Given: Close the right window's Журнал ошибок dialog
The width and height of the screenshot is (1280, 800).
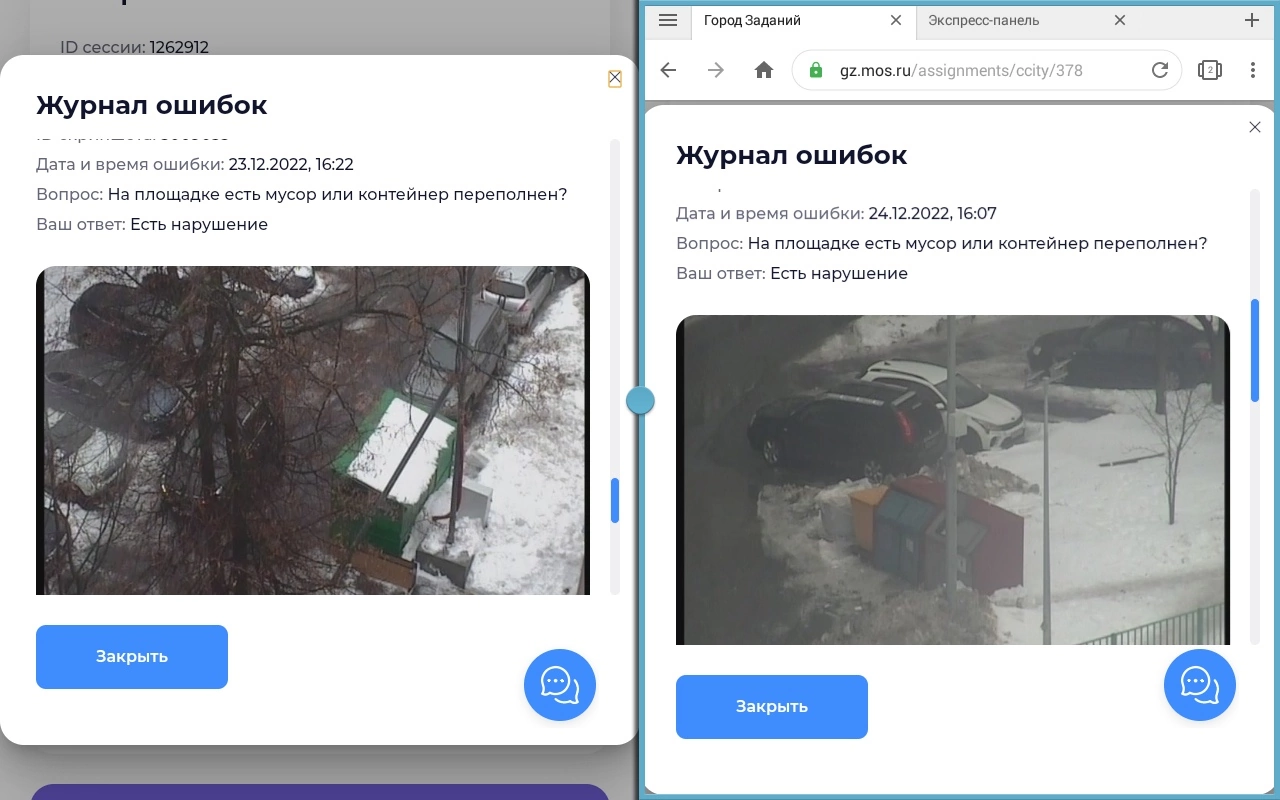Looking at the screenshot, I should (x=1255, y=127).
